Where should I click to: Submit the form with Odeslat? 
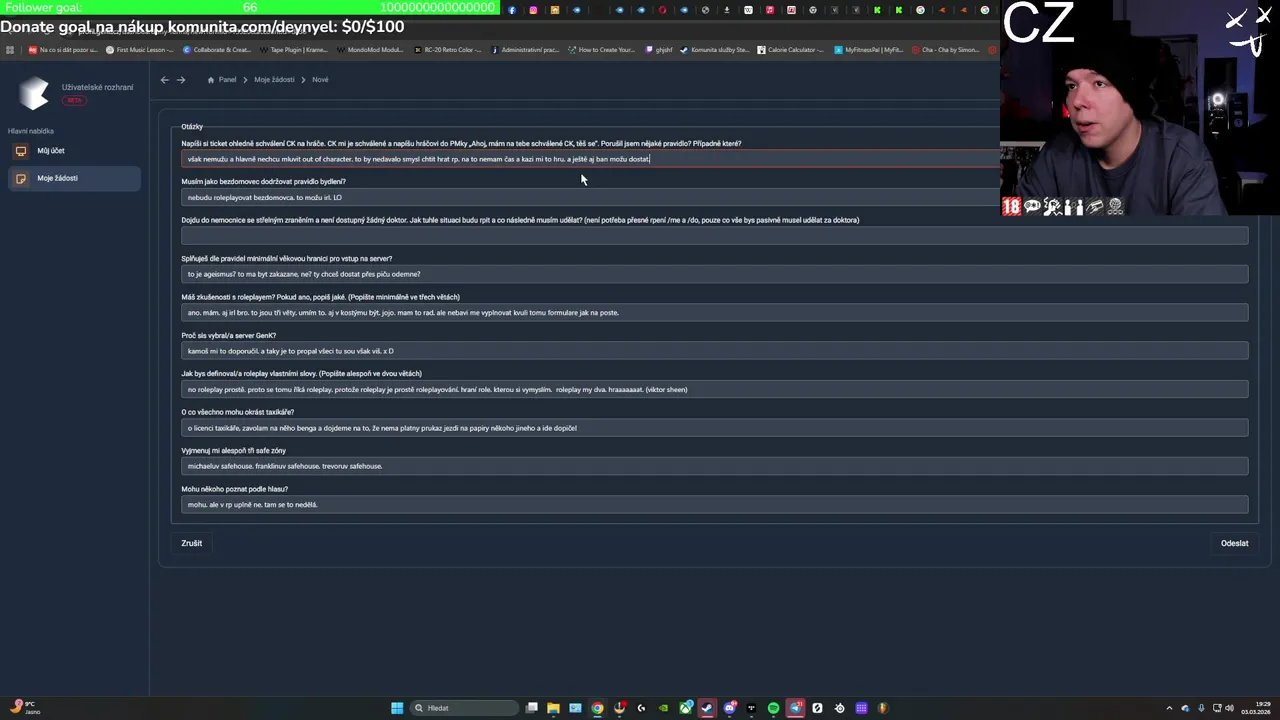[1234, 543]
